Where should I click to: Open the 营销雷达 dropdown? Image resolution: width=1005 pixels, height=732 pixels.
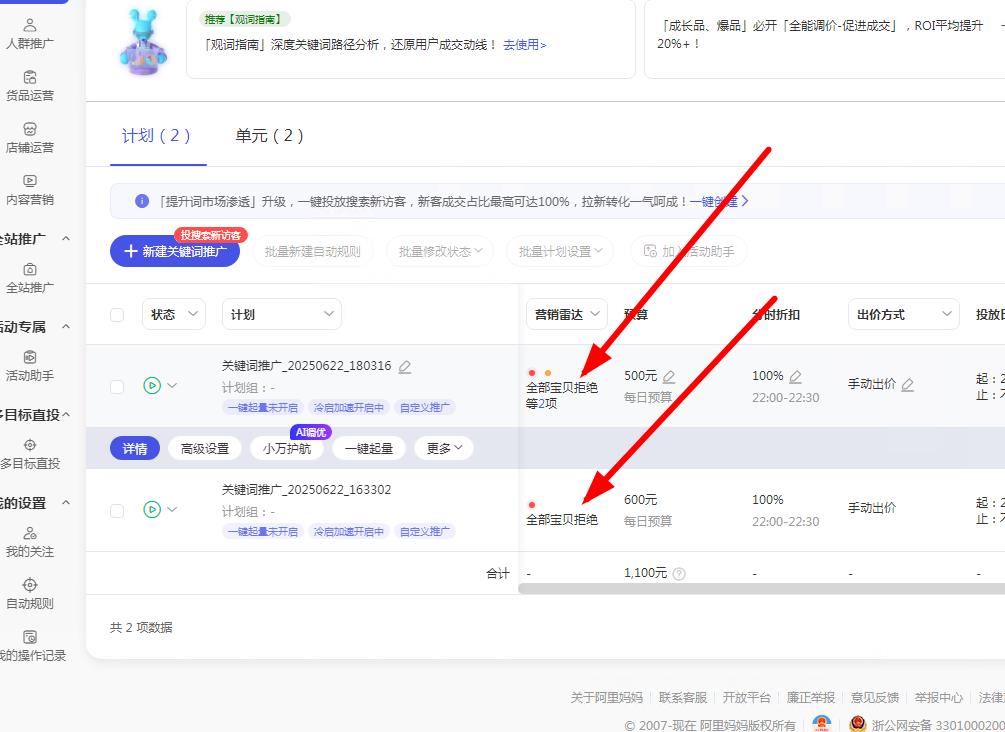click(567, 314)
